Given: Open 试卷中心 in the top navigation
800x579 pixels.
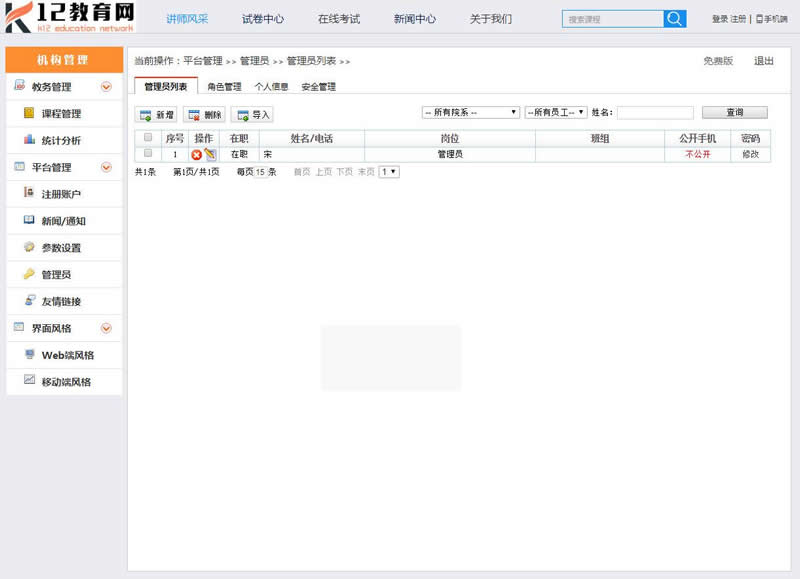Looking at the screenshot, I should click(x=263, y=19).
